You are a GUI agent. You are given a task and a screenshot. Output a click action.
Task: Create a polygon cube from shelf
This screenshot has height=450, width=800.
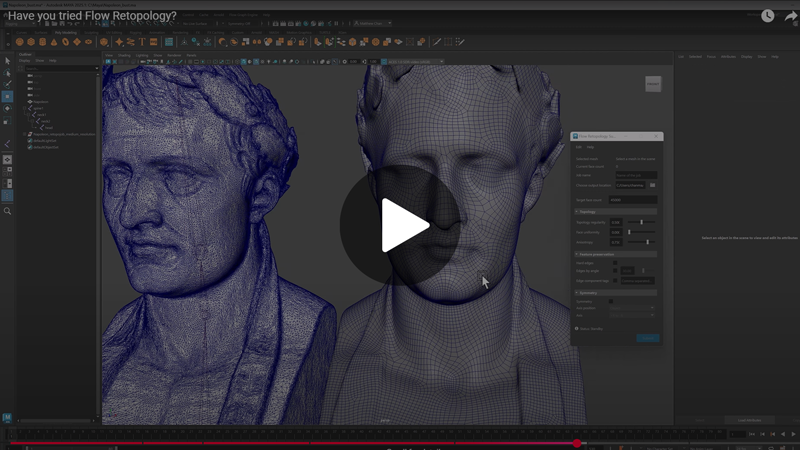(31, 42)
